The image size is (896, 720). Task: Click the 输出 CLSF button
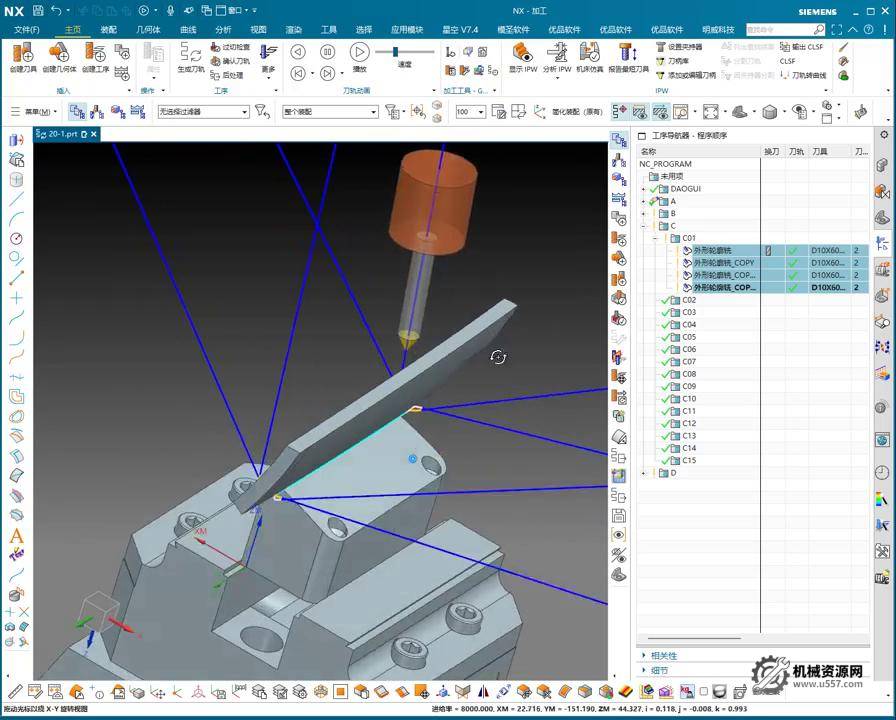(802, 47)
